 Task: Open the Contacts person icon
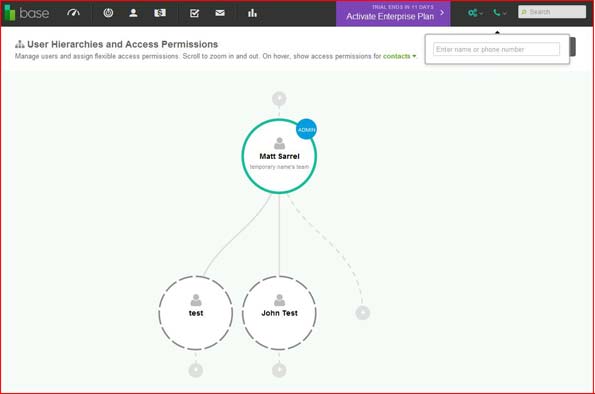[133, 13]
